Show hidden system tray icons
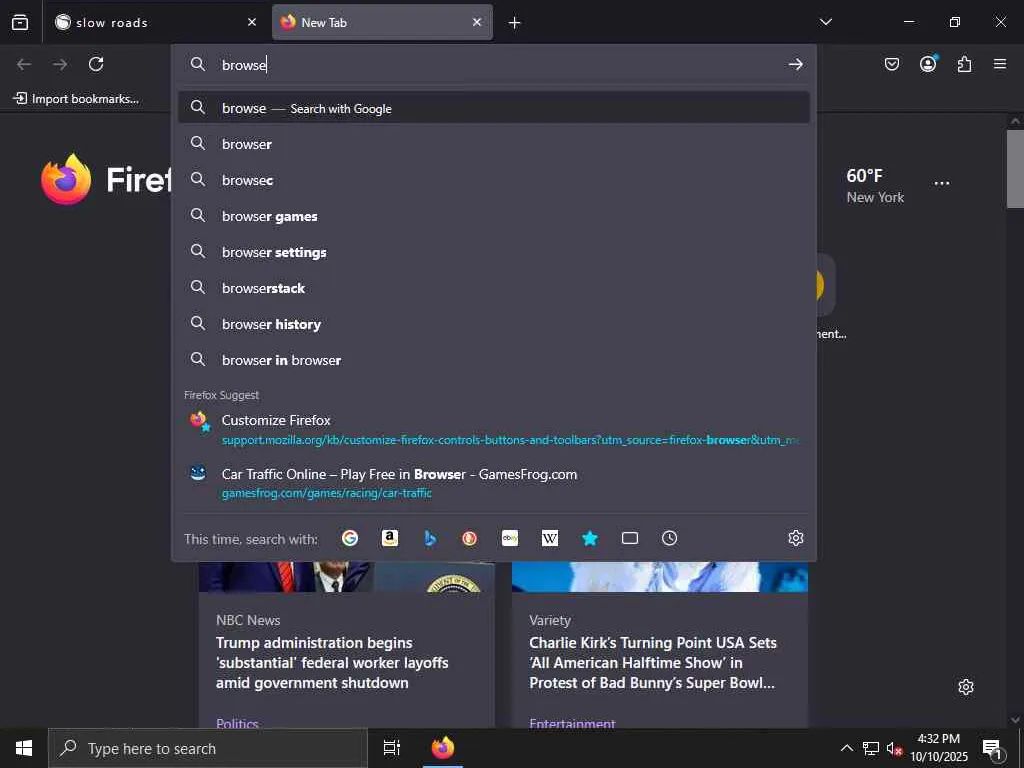 tap(846, 748)
